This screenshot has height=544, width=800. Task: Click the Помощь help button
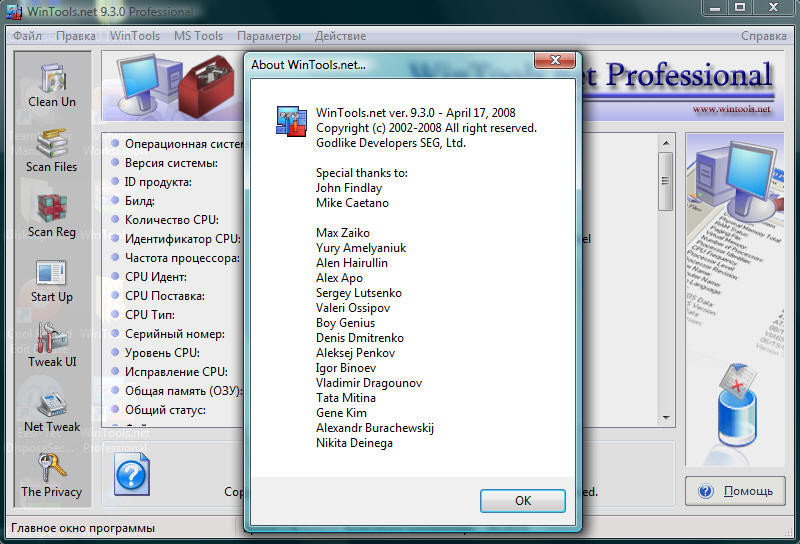click(735, 491)
